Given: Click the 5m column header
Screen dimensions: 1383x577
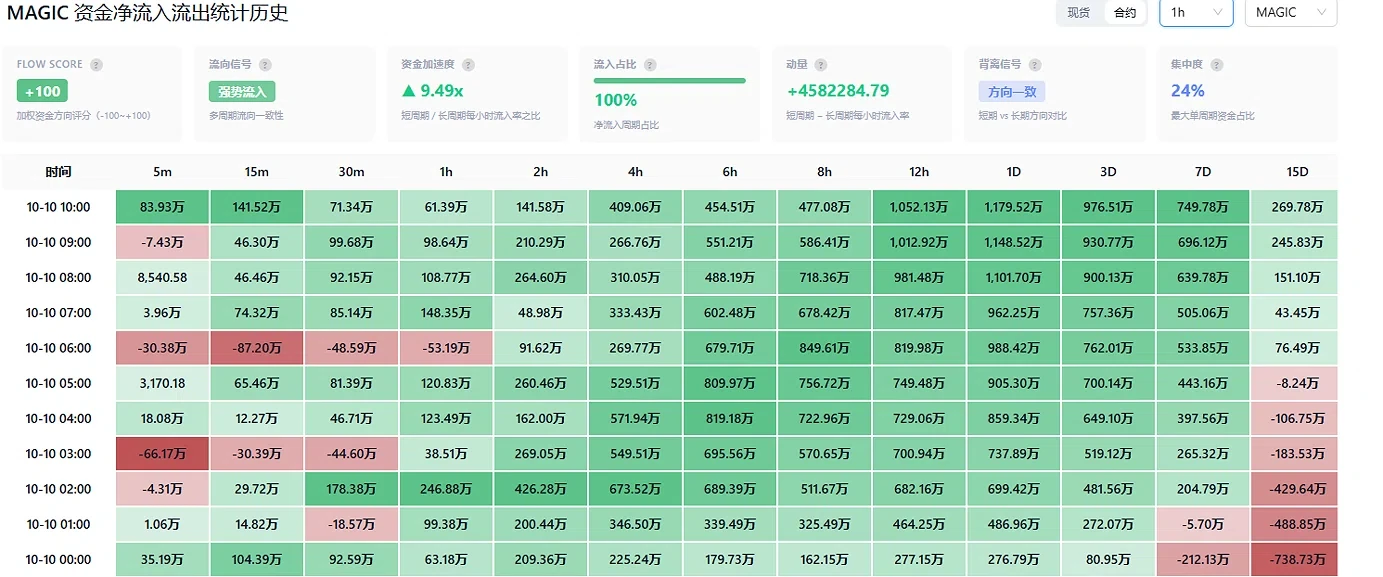Looking at the screenshot, I should (x=162, y=172).
